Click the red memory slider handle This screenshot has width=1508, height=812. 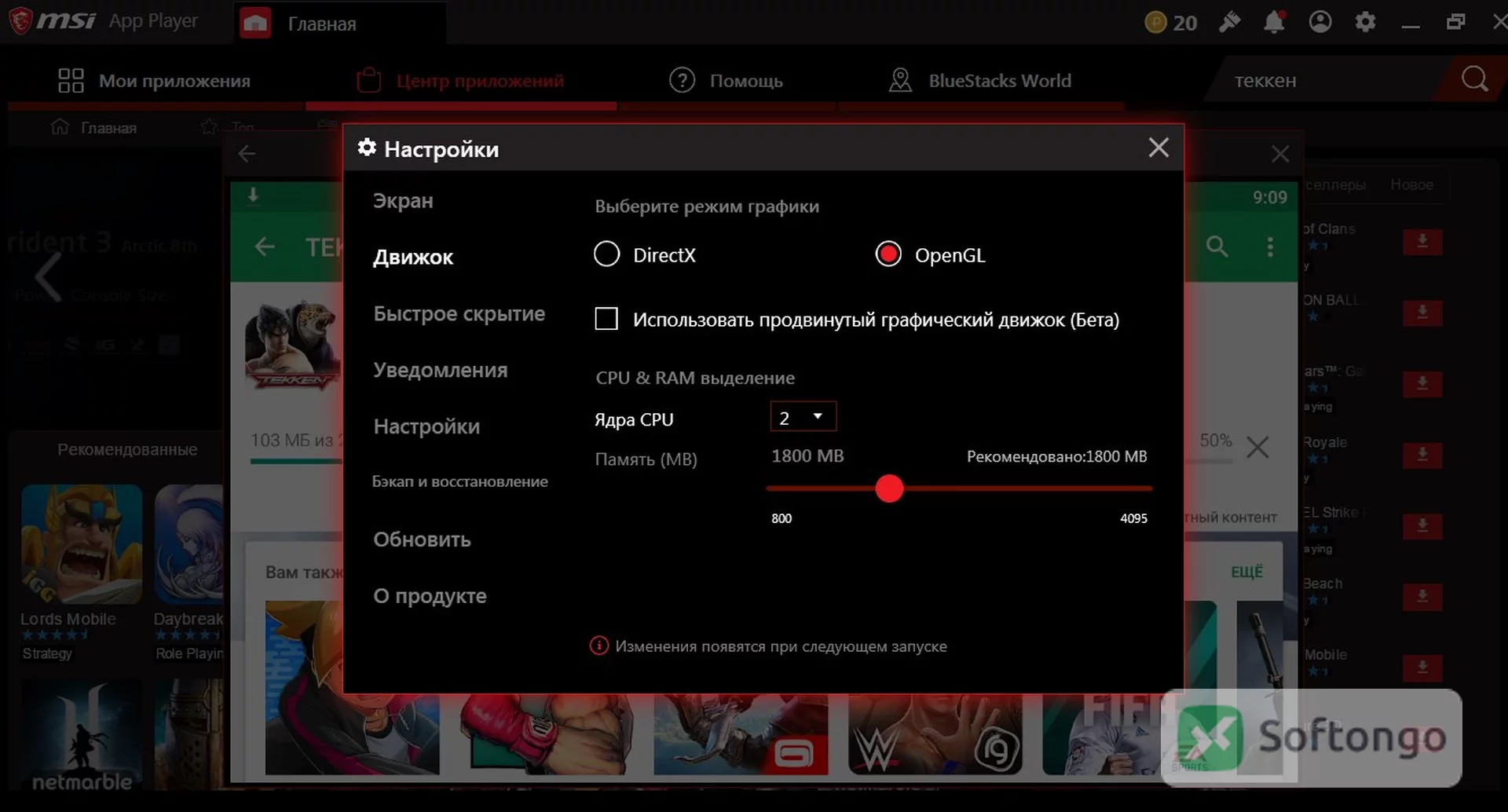pos(889,488)
